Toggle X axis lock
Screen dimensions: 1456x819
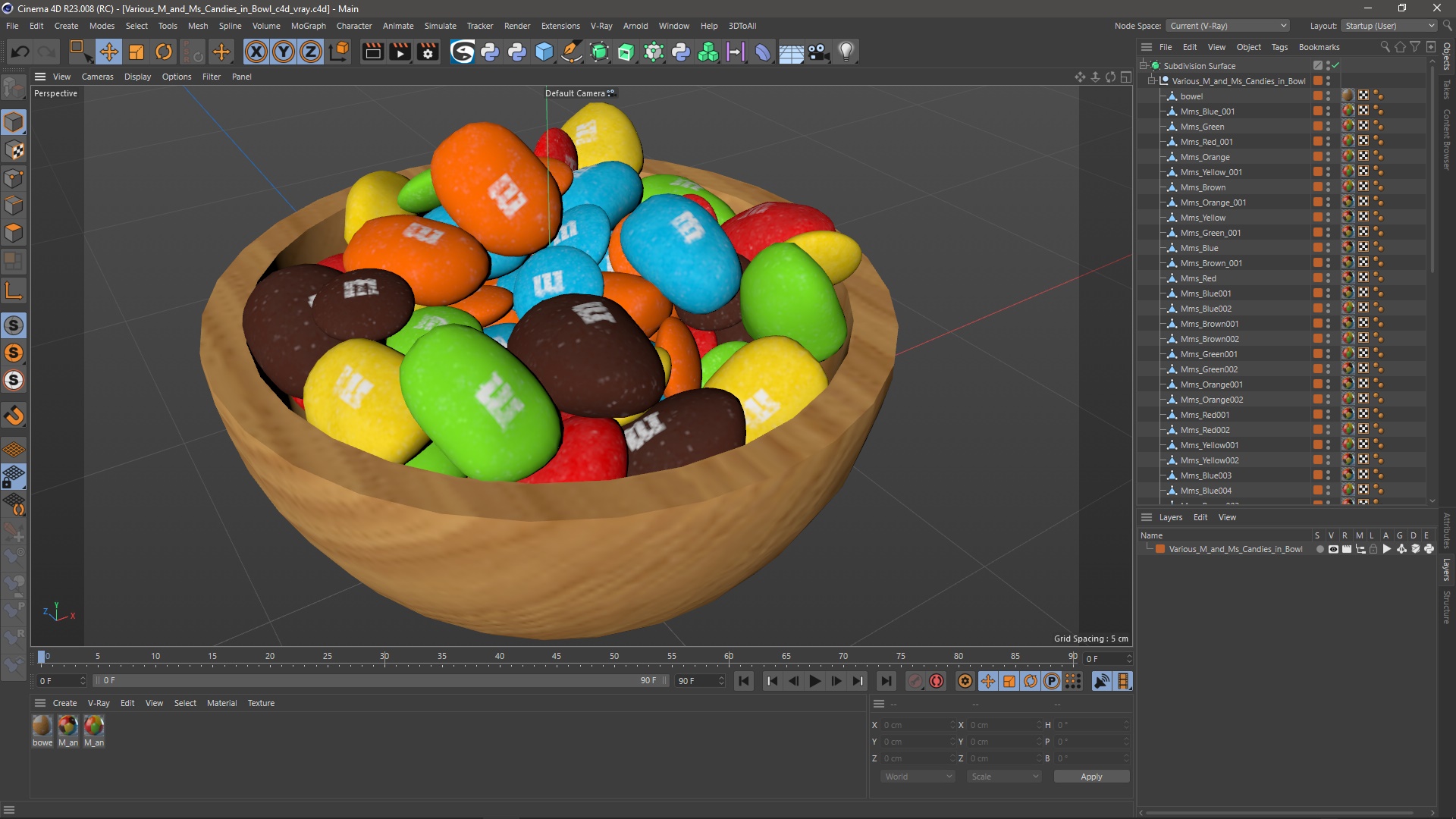pyautogui.click(x=256, y=52)
